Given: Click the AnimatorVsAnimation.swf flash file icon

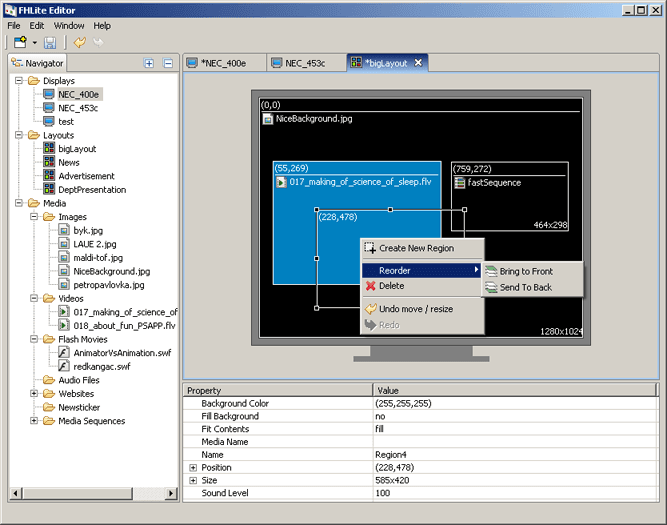Looking at the screenshot, I should pyautogui.click(x=64, y=352).
